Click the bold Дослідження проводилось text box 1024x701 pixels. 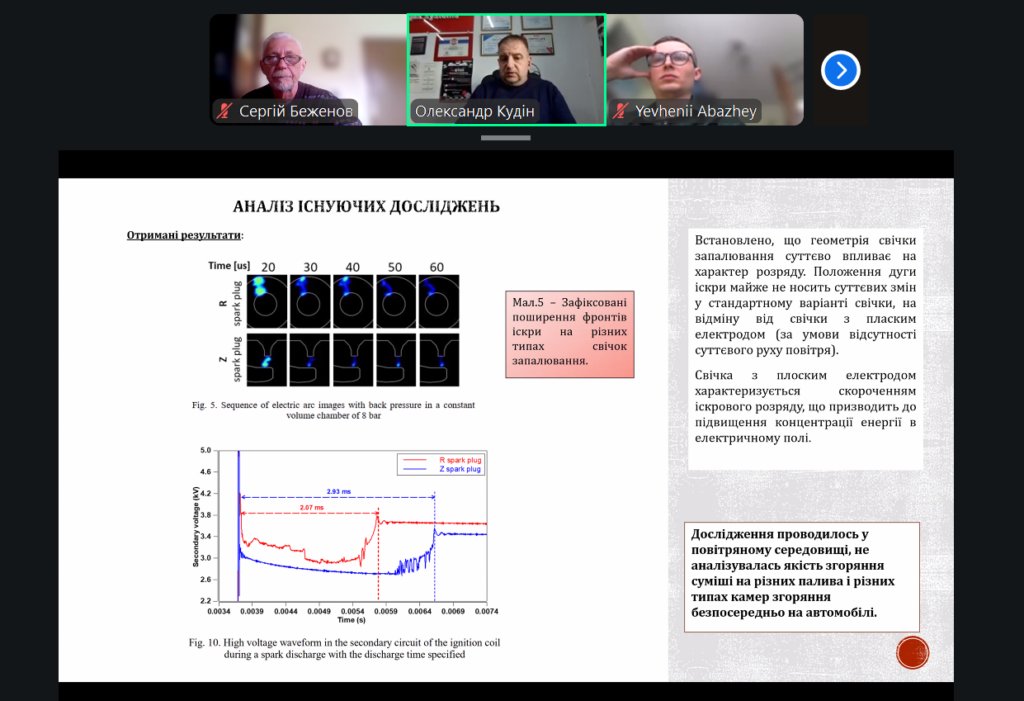click(801, 576)
